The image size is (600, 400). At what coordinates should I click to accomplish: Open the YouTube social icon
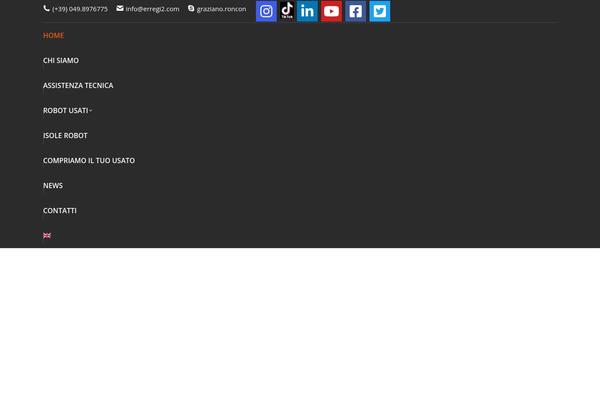pos(331,11)
